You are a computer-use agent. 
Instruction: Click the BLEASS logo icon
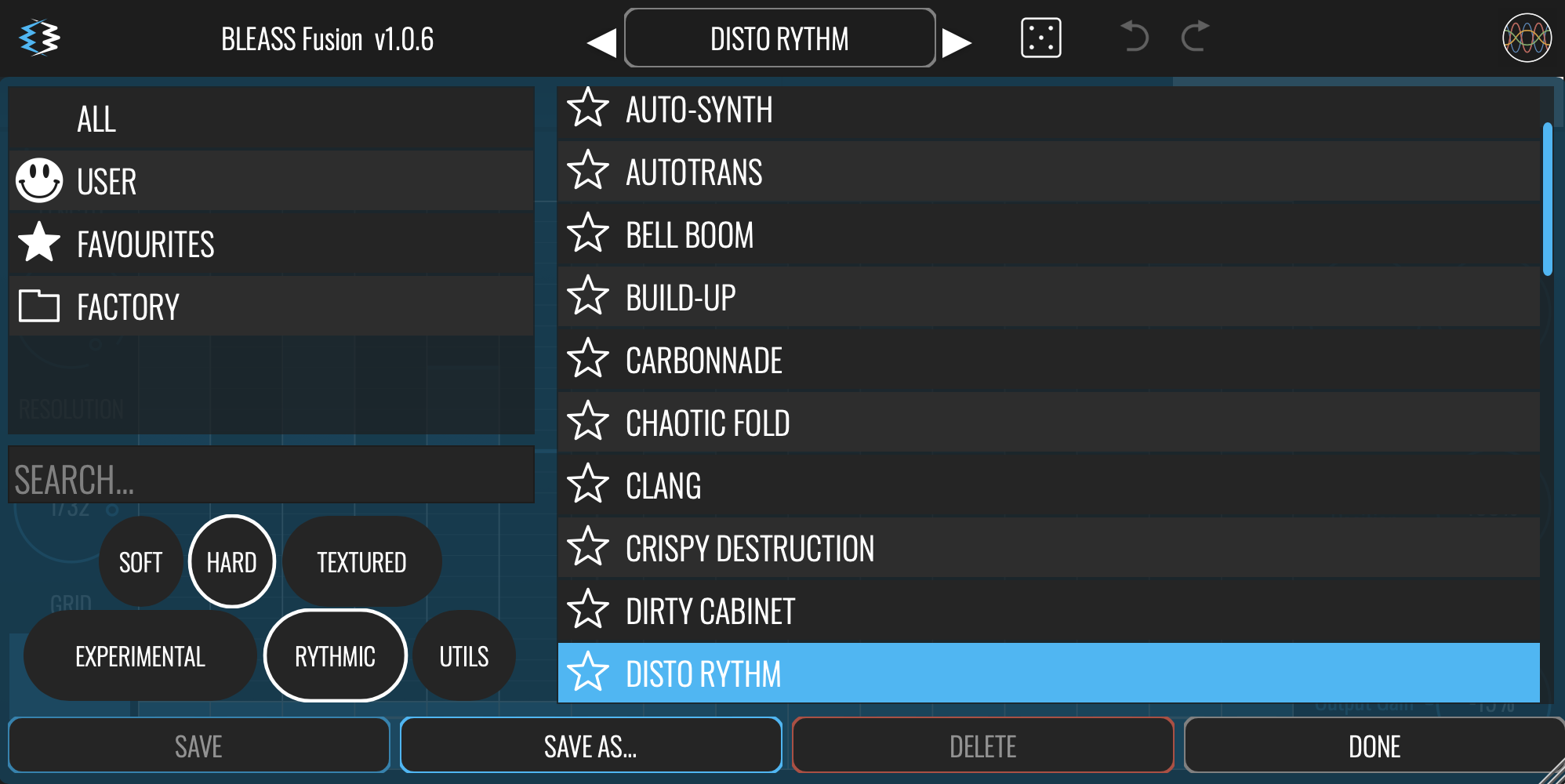[x=39, y=38]
